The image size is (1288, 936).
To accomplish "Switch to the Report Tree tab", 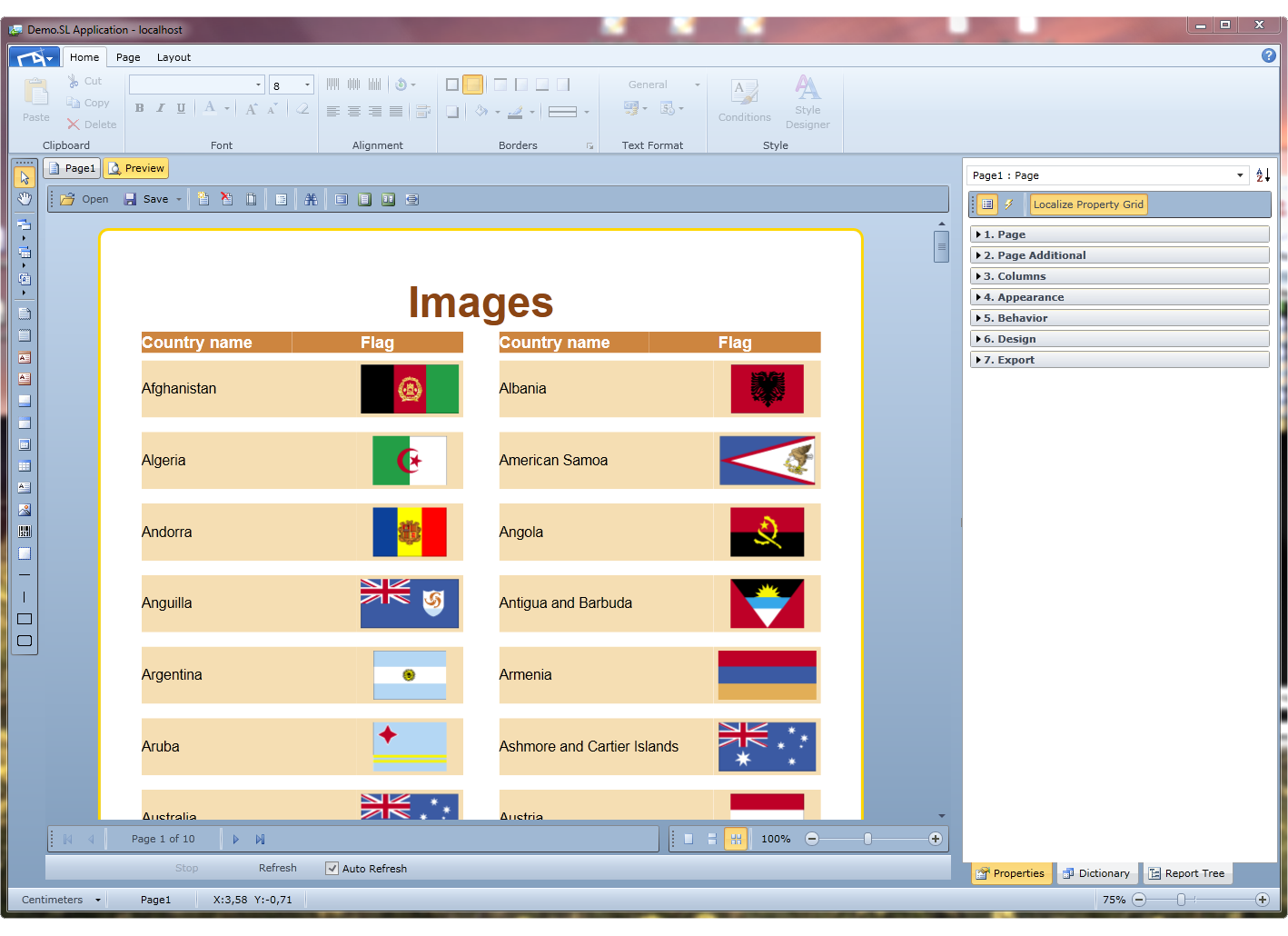I will tap(1187, 873).
